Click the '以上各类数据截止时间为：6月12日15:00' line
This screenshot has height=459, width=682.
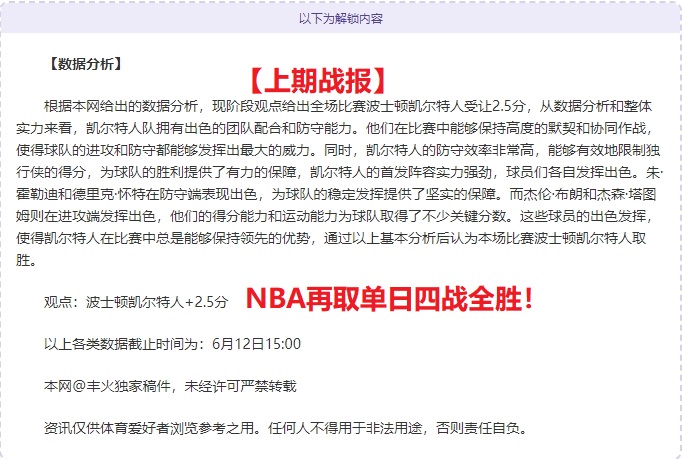[172, 344]
